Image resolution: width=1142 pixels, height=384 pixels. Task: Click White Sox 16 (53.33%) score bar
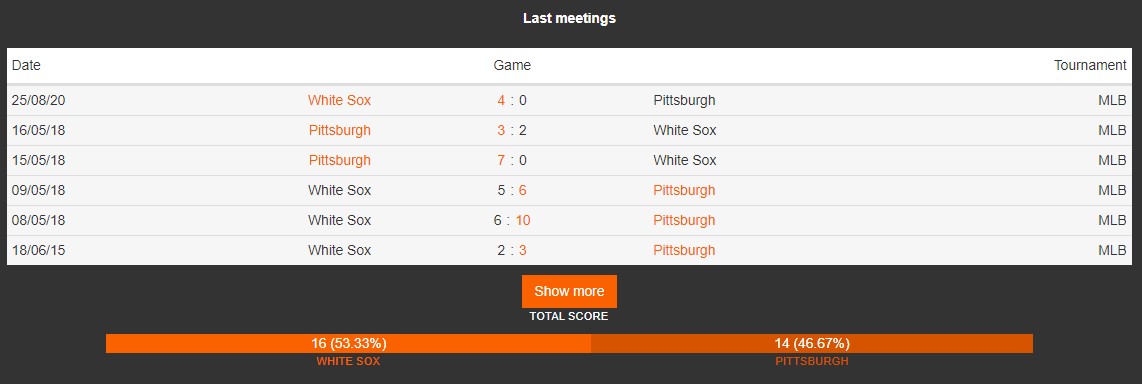(348, 343)
